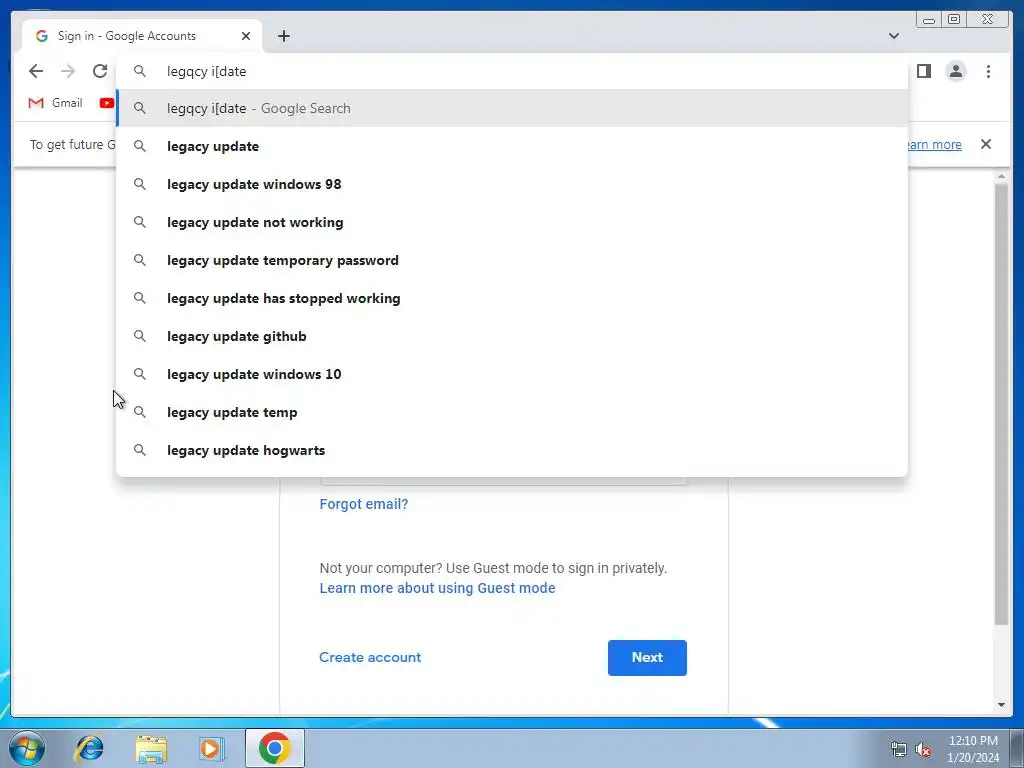Open the Gmail bookmark
Screen dimensions: 1024x768
[56, 103]
